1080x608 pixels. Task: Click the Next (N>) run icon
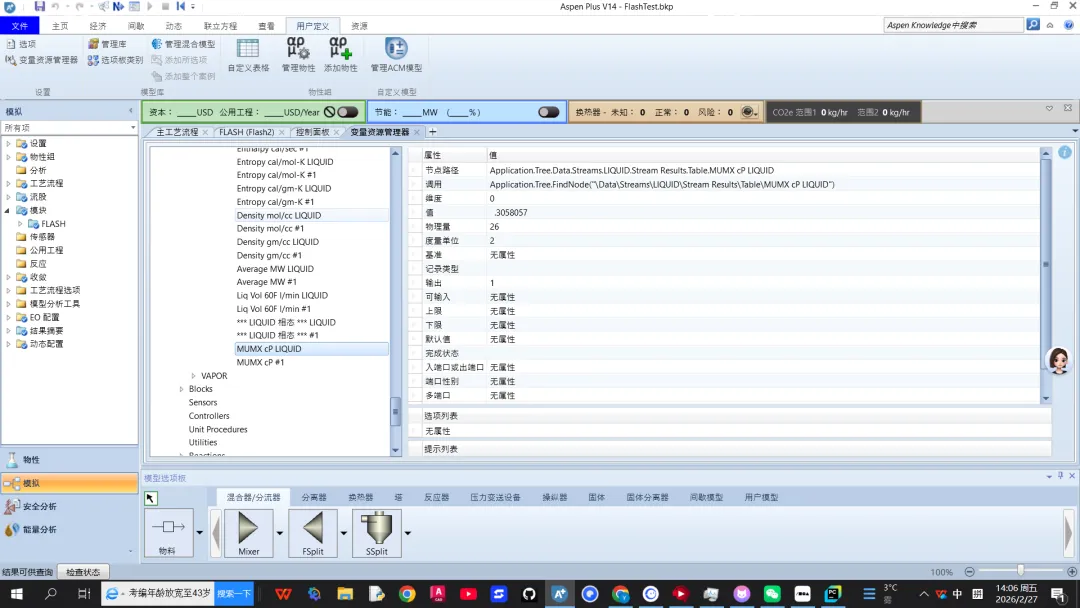coord(118,6)
